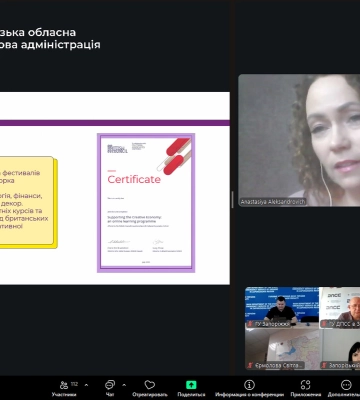Click the muted mic icon on Єрмолова Світлана tile
Image resolution: width=360 pixels, height=400 pixels.
[250, 365]
